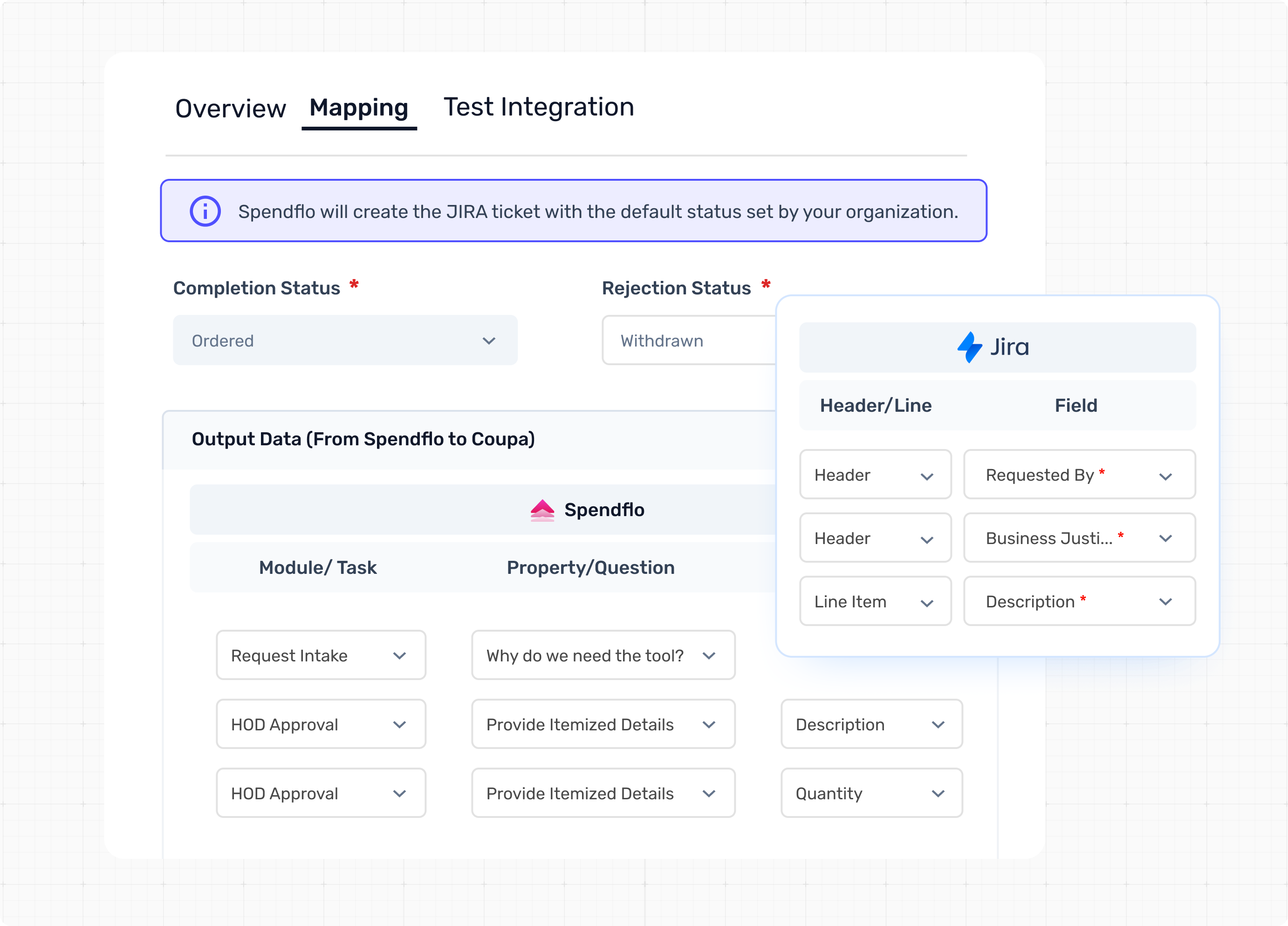Click the chevron next to Line Item
This screenshot has width=1288, height=926.
[927, 602]
